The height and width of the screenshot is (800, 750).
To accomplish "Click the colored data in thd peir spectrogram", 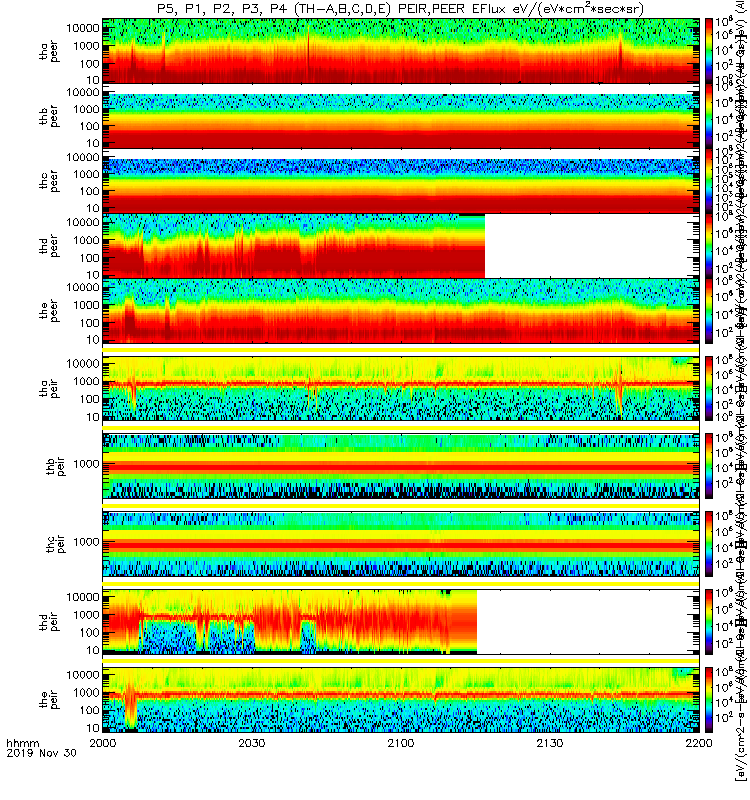I will click(290, 622).
